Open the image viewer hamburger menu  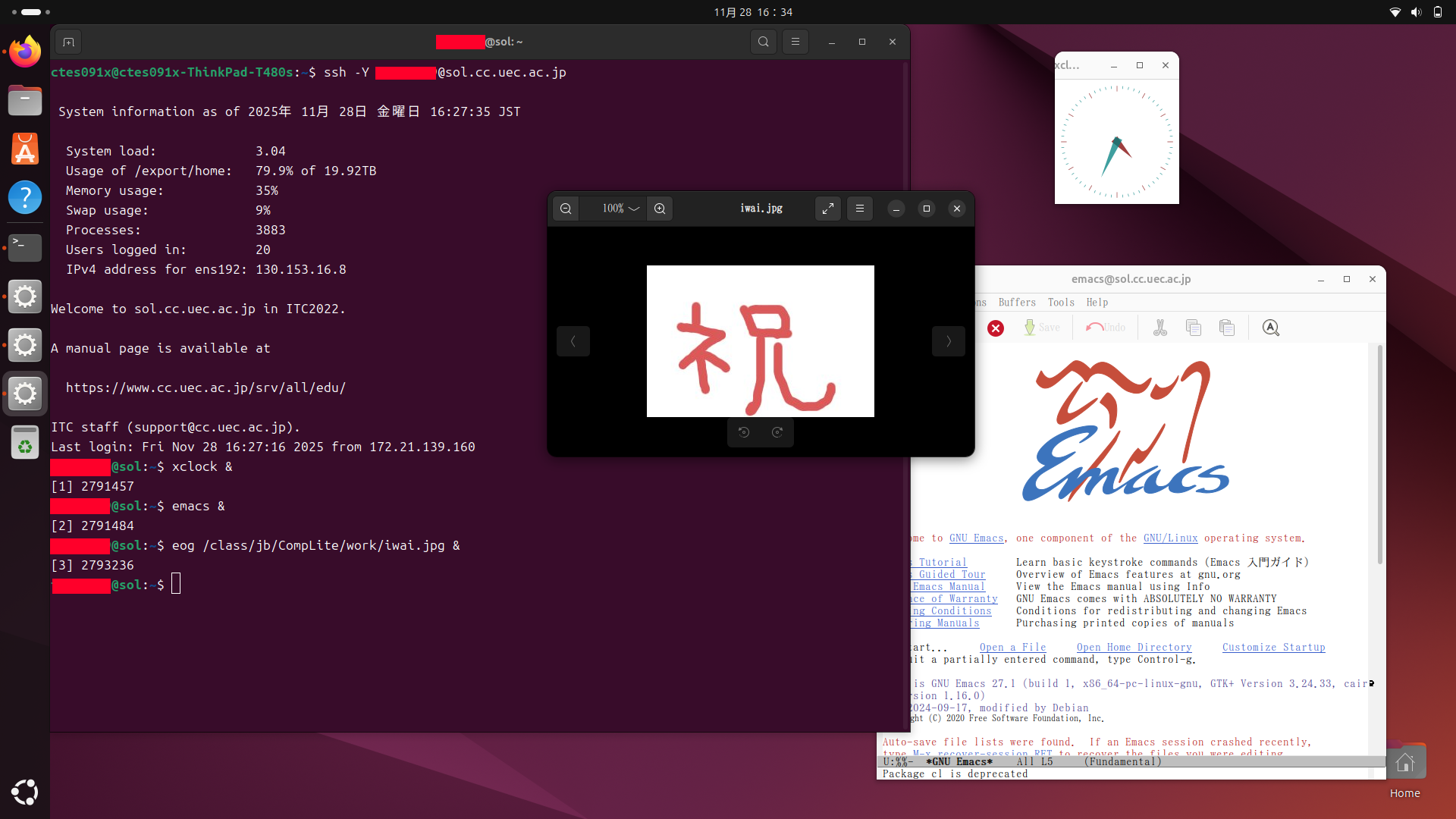860,209
